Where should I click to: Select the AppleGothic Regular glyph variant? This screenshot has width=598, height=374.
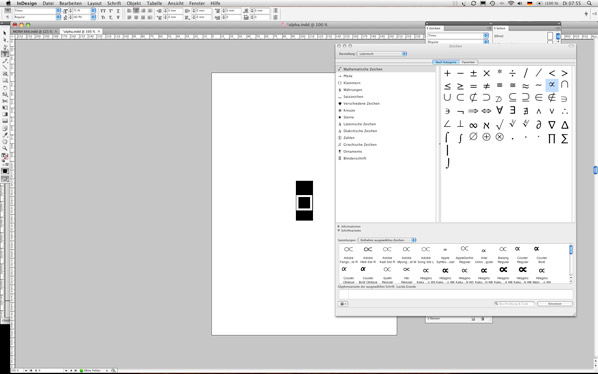(464, 254)
